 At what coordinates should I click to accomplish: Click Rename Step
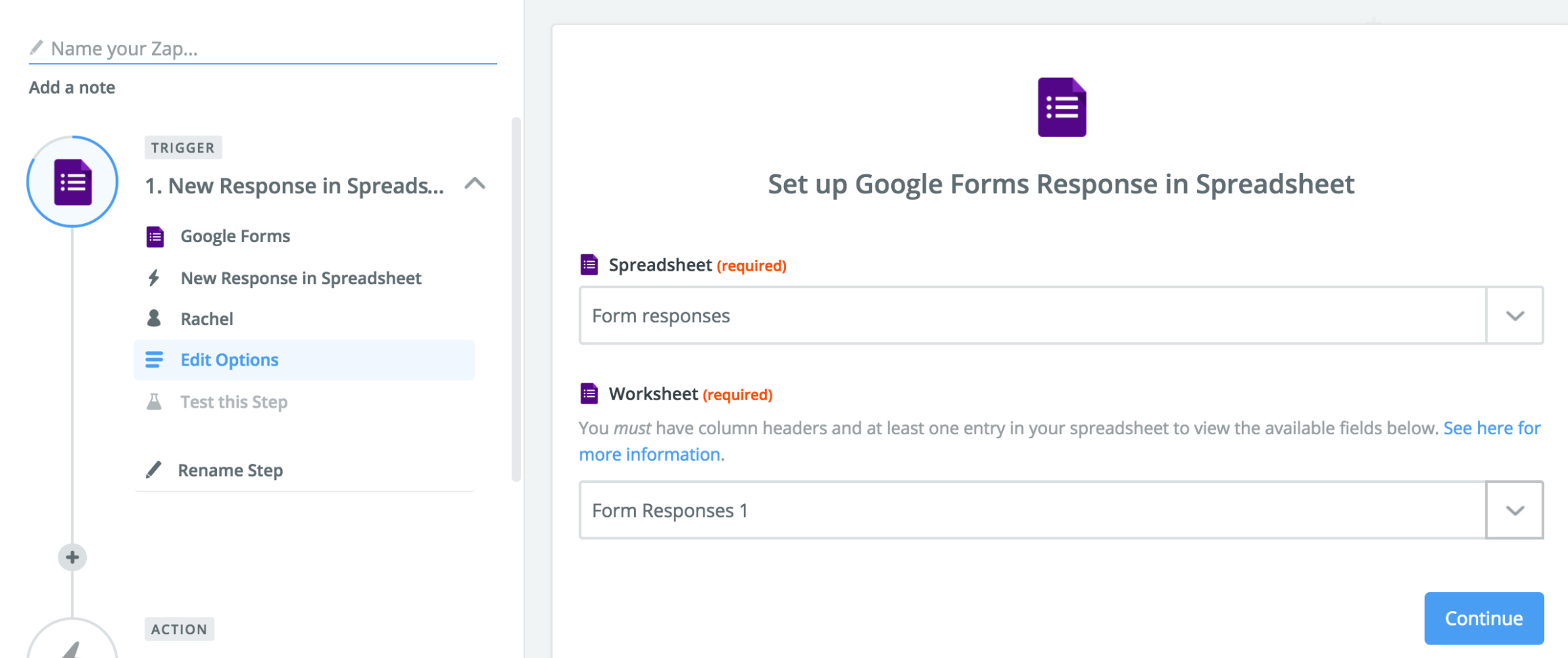click(231, 470)
